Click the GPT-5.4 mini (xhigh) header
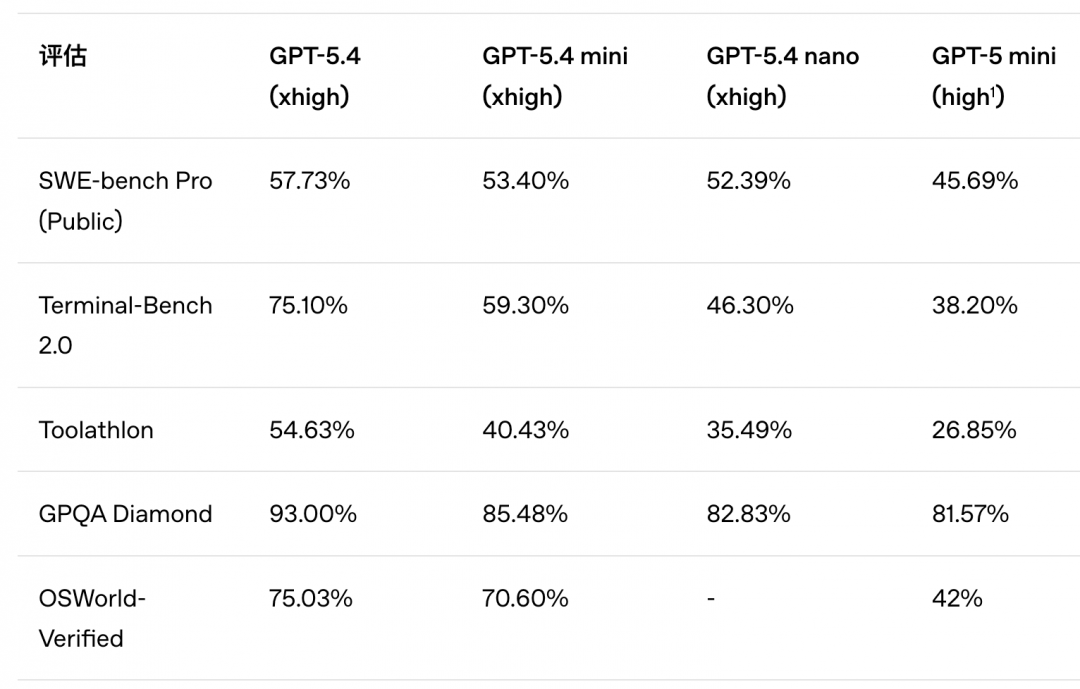 (x=555, y=76)
